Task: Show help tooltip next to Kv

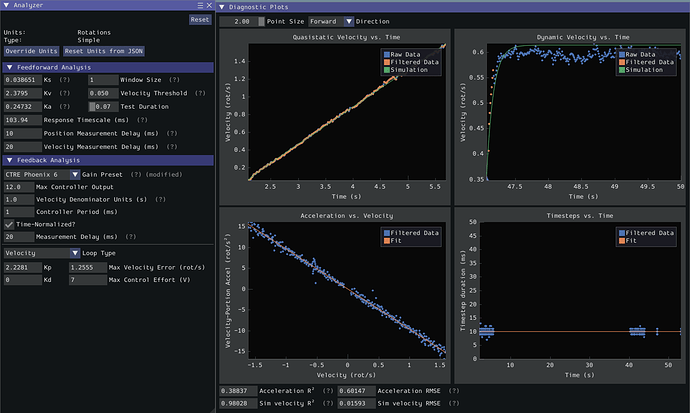Action: (65, 93)
